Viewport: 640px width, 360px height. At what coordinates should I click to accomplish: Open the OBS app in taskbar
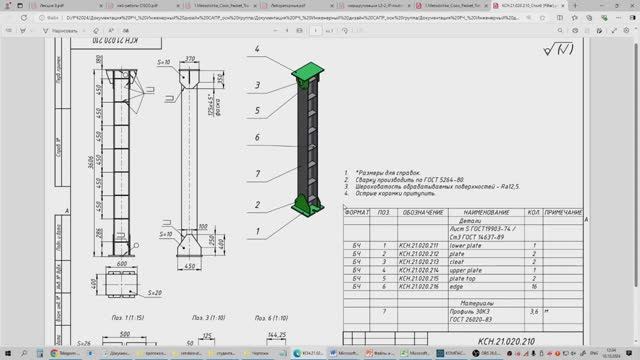click(486, 353)
